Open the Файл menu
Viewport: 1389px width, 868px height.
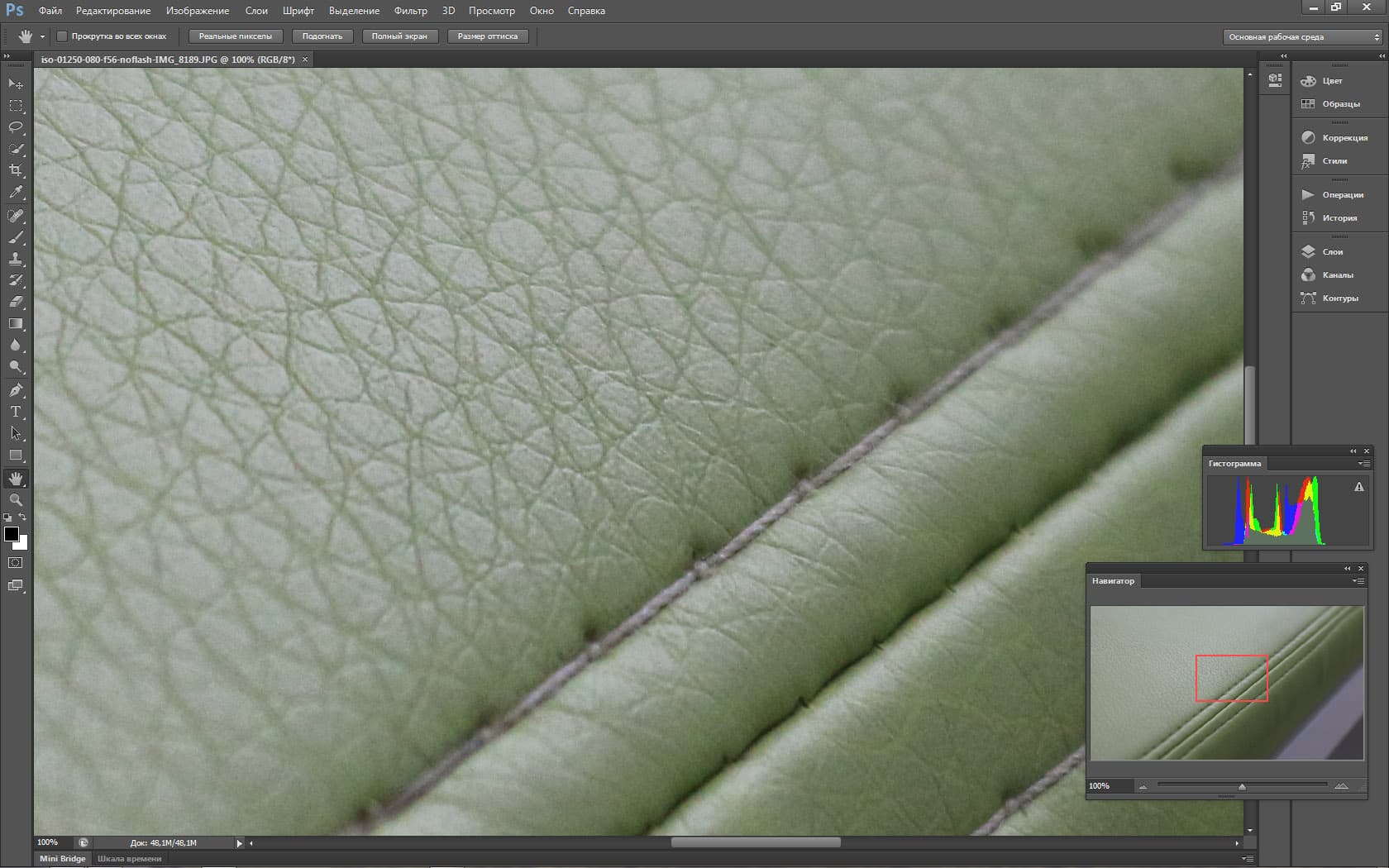50,11
